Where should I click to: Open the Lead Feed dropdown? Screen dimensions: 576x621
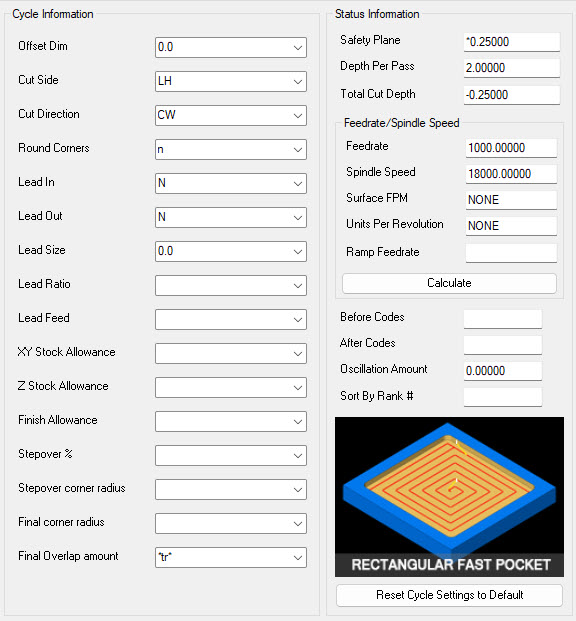(231, 320)
